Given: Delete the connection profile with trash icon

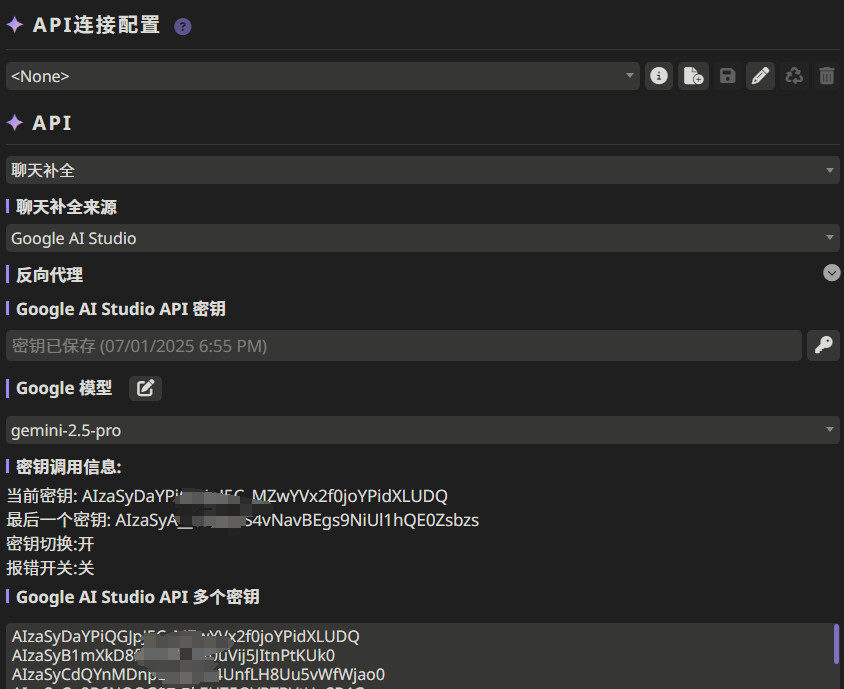Looking at the screenshot, I should [826, 76].
